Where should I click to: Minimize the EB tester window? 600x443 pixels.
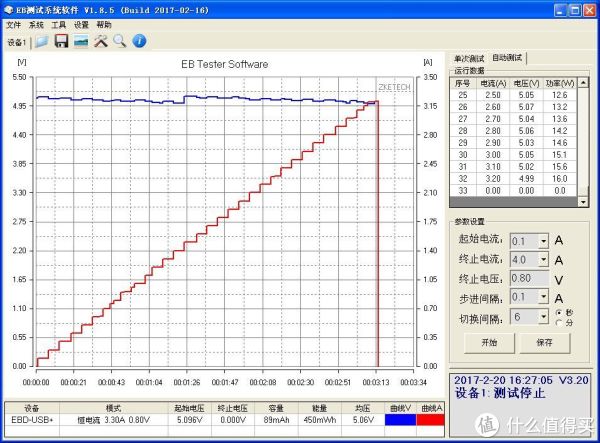[561, 10]
